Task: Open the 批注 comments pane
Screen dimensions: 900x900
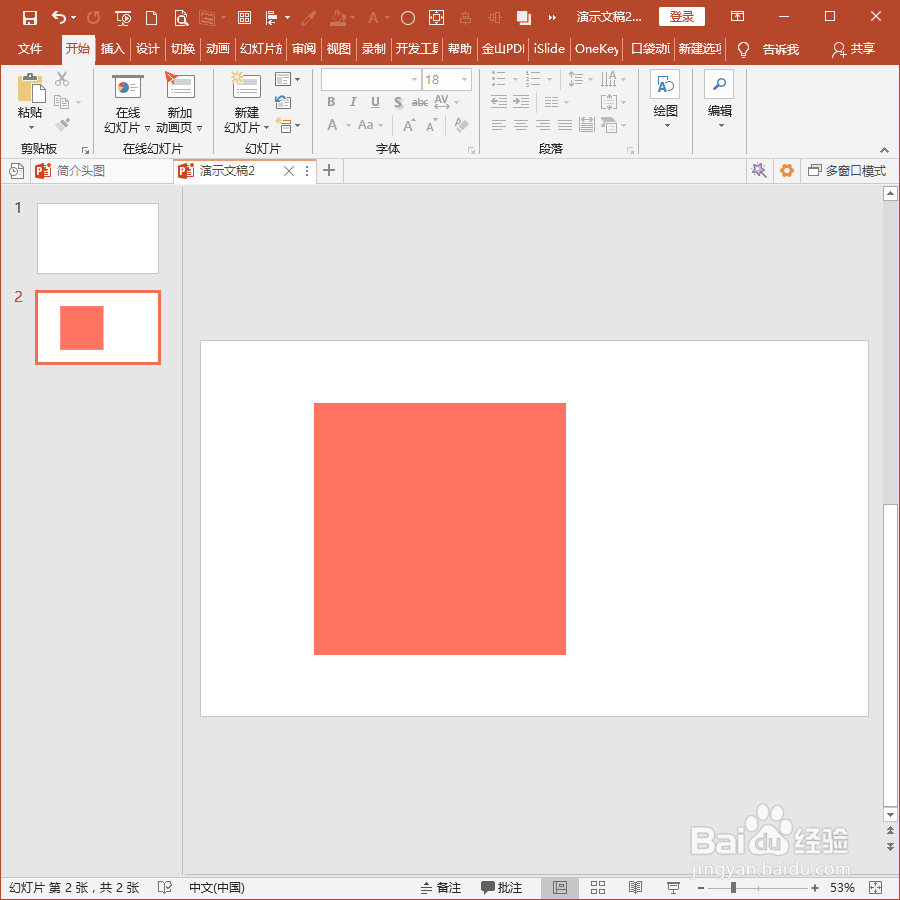Action: pos(502,887)
